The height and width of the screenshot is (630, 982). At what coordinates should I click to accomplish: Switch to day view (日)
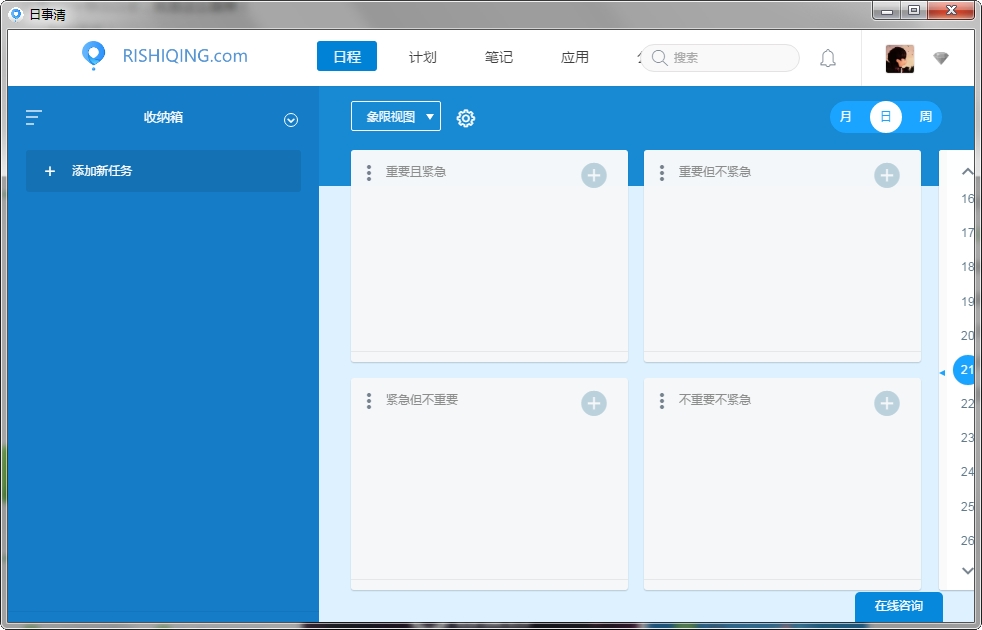coord(885,117)
